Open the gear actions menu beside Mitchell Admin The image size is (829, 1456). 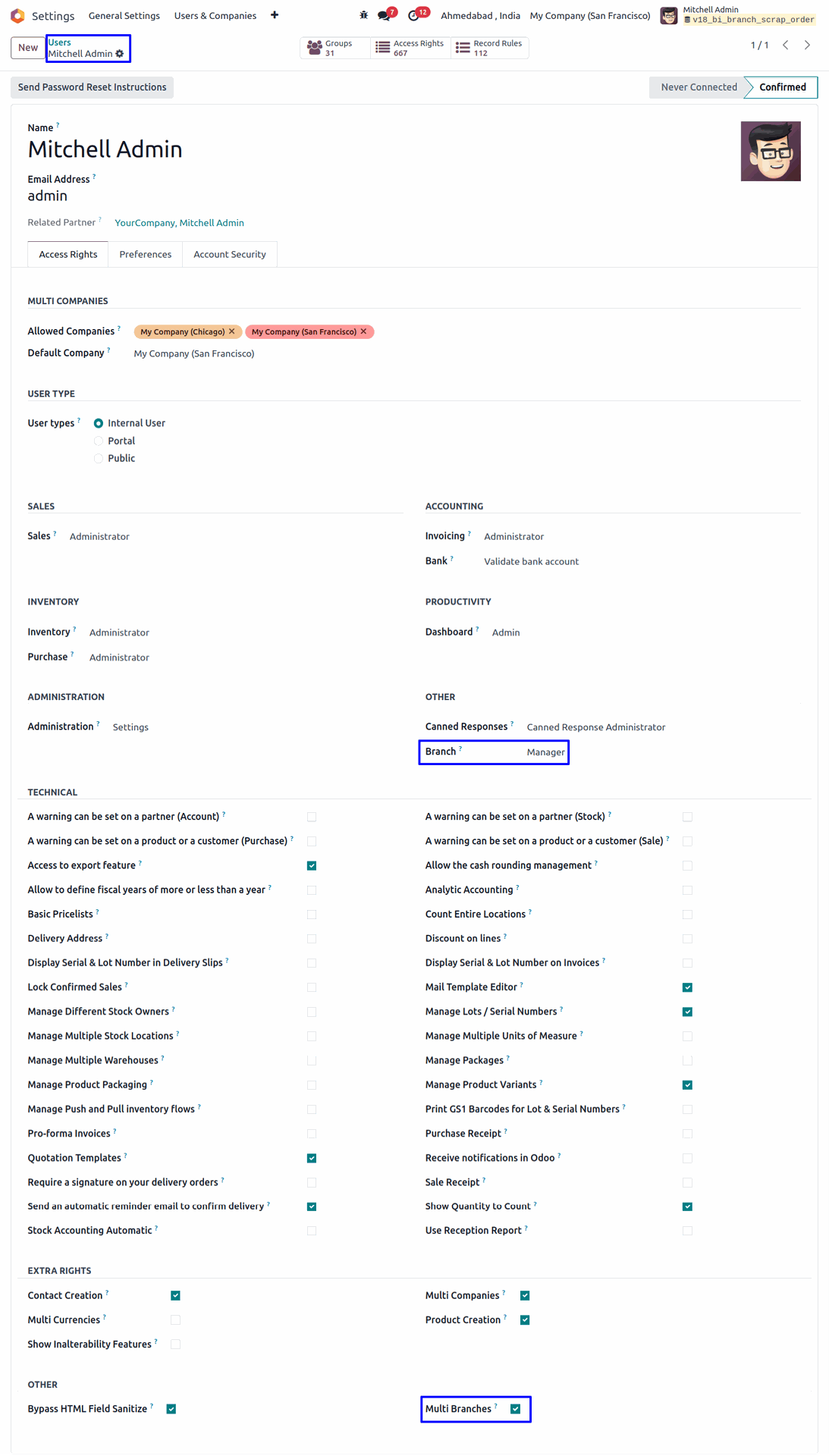(x=120, y=54)
